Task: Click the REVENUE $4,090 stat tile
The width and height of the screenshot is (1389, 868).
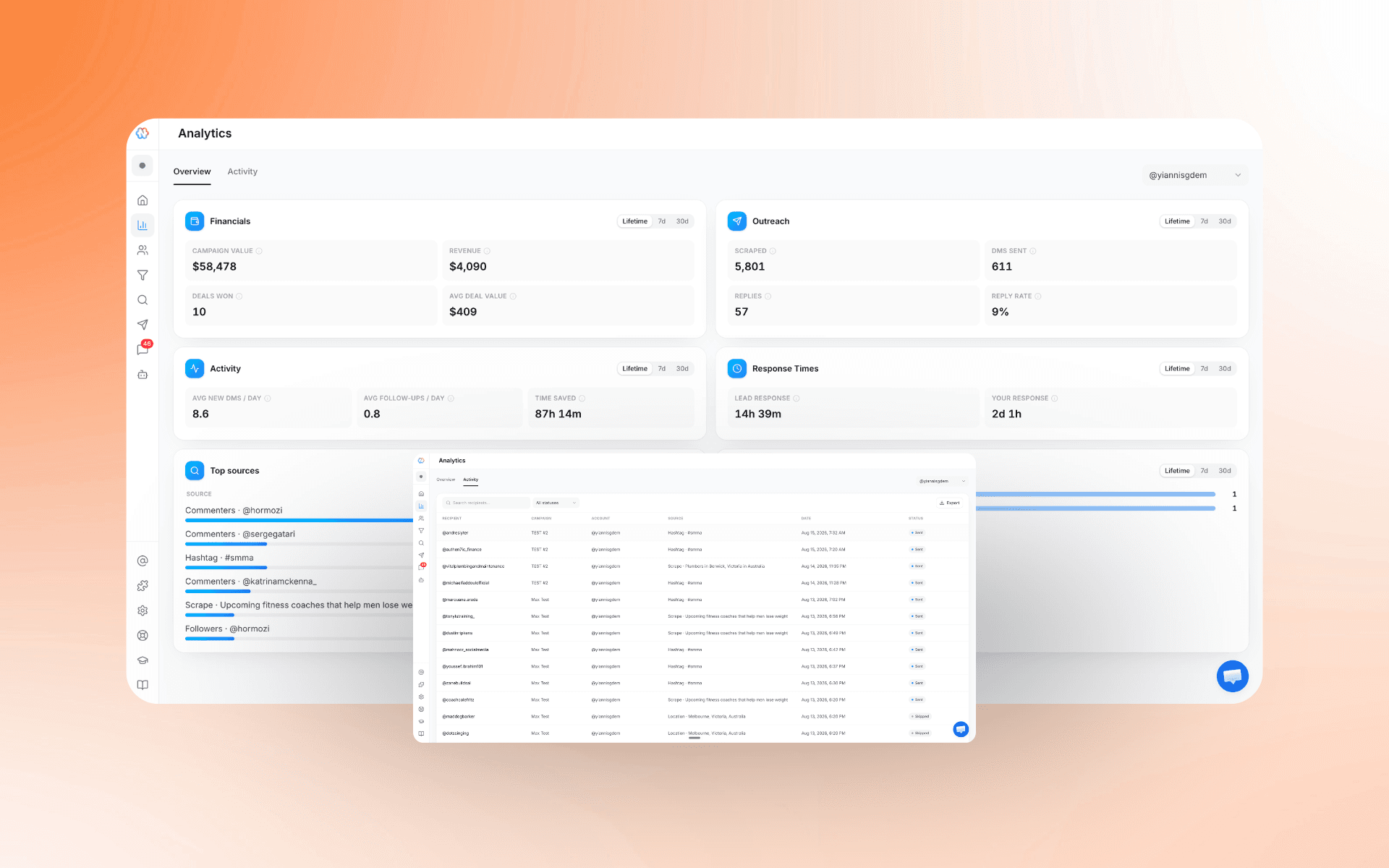Action: coord(568,260)
